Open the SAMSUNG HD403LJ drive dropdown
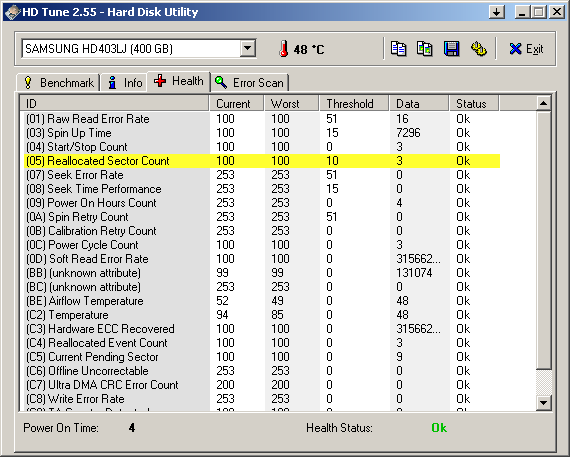The width and height of the screenshot is (570, 457). [x=248, y=48]
